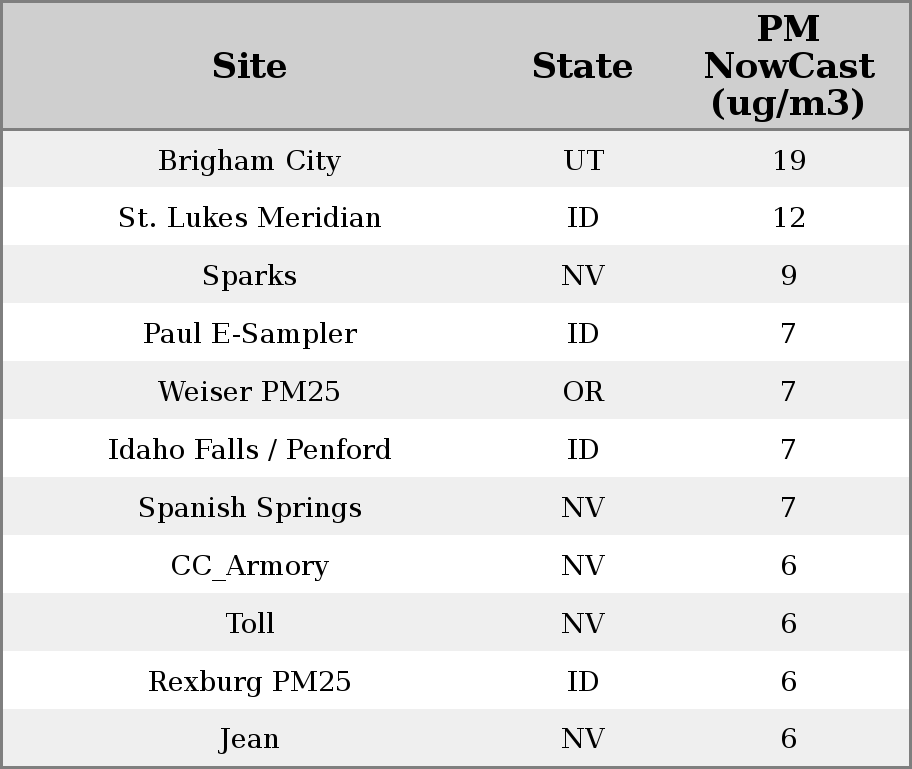Click the Spanish Springs site name
Image resolution: width=912 pixels, height=769 pixels.
pyautogui.click(x=249, y=508)
